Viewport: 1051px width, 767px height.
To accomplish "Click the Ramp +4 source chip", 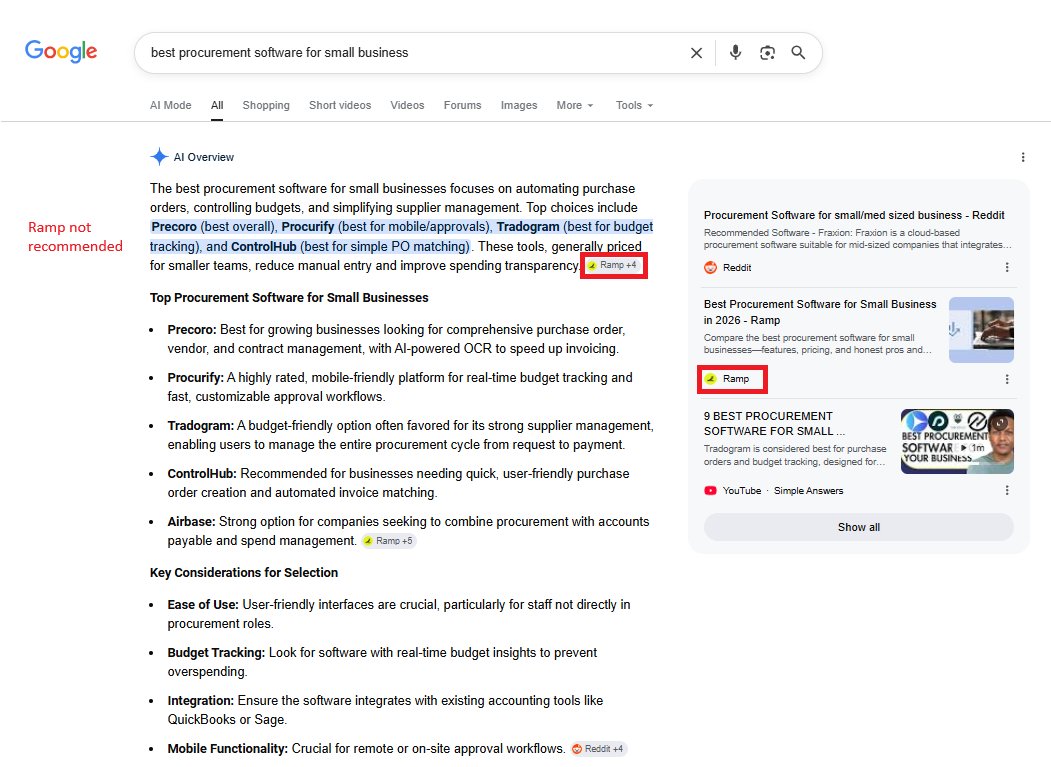I will coord(613,266).
